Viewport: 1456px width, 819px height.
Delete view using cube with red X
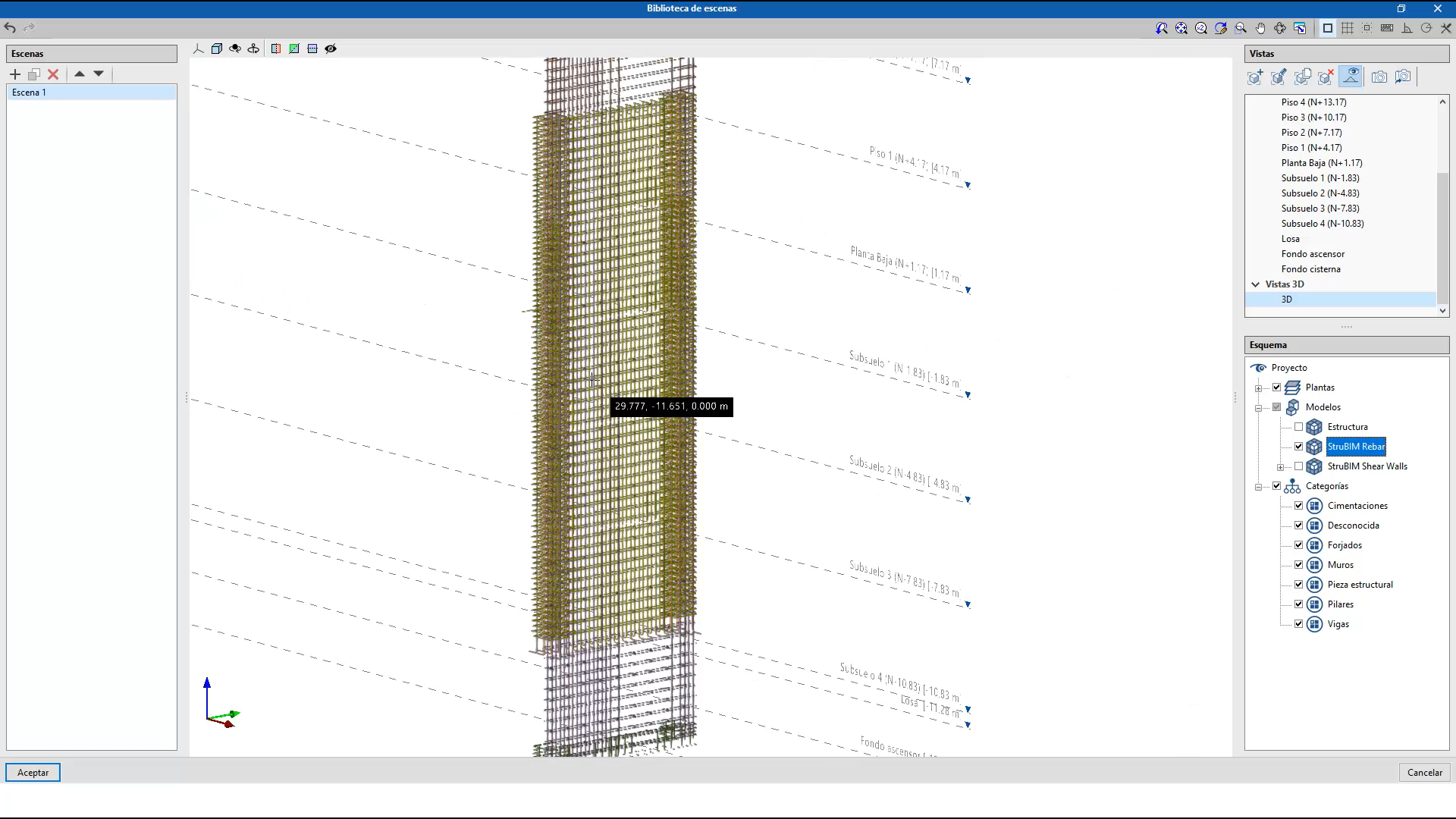click(x=1326, y=77)
